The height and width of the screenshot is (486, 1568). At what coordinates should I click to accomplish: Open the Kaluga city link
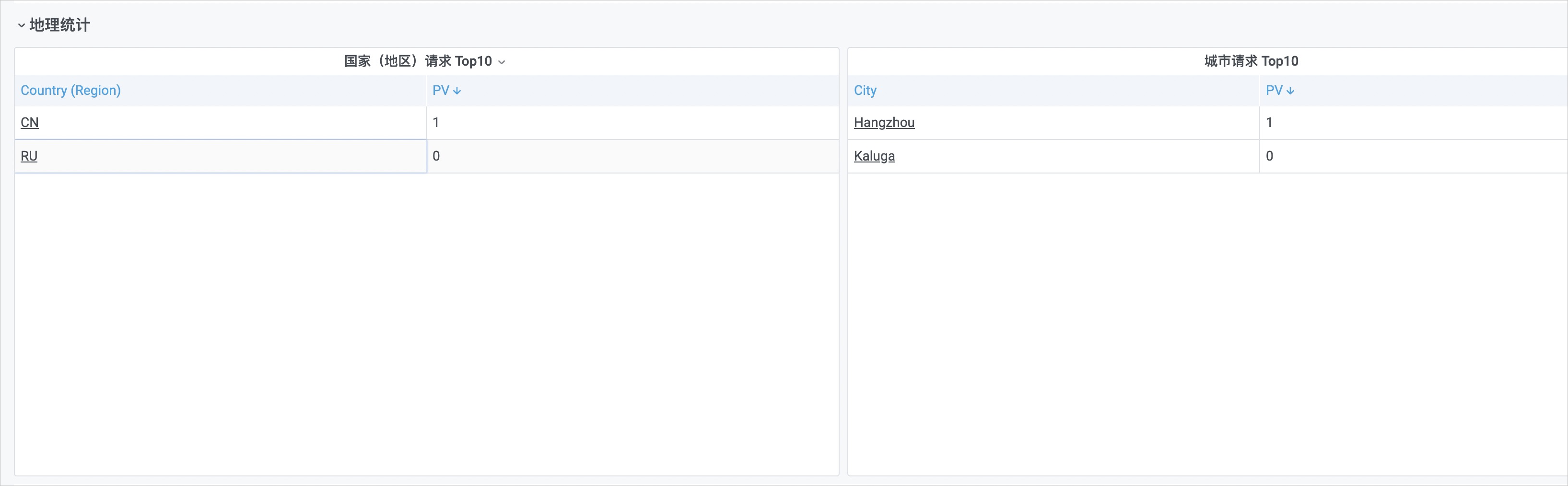pos(874,156)
